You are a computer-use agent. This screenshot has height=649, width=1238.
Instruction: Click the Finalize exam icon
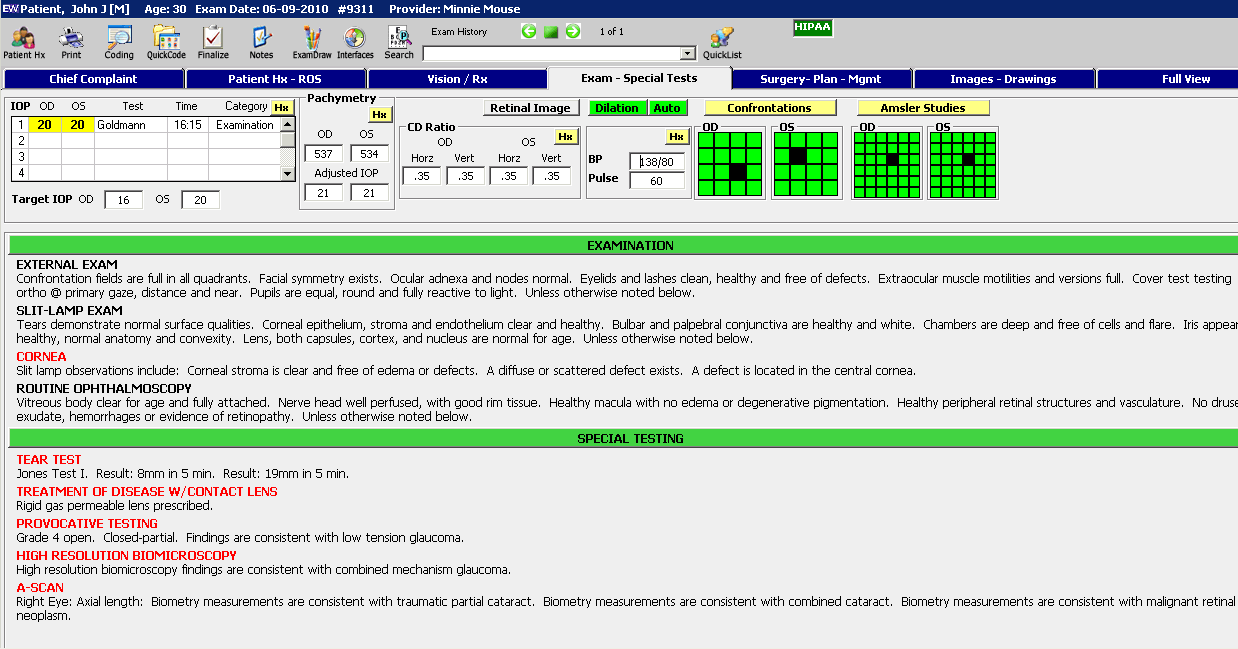pos(212,38)
